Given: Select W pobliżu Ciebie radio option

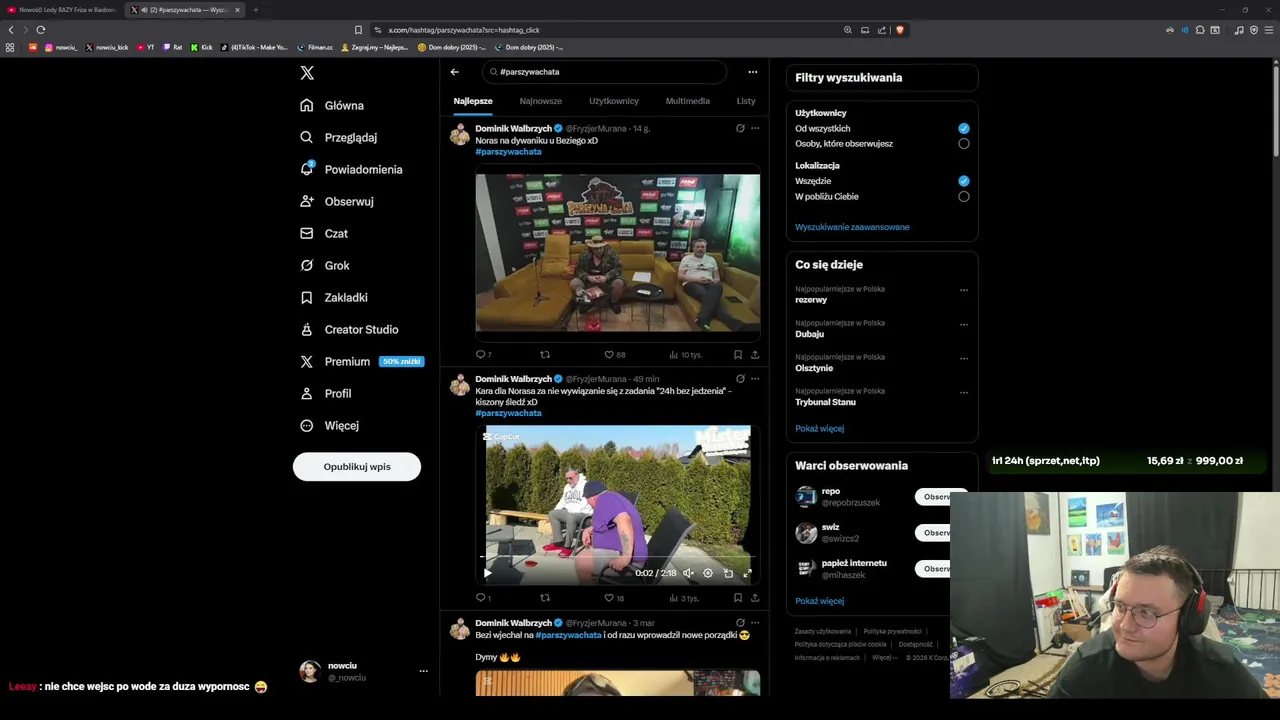Looking at the screenshot, I should [x=964, y=196].
